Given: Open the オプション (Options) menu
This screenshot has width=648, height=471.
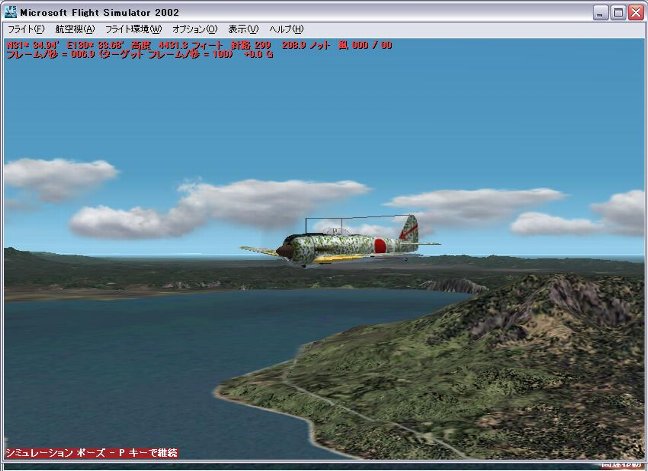Looking at the screenshot, I should click(194, 29).
